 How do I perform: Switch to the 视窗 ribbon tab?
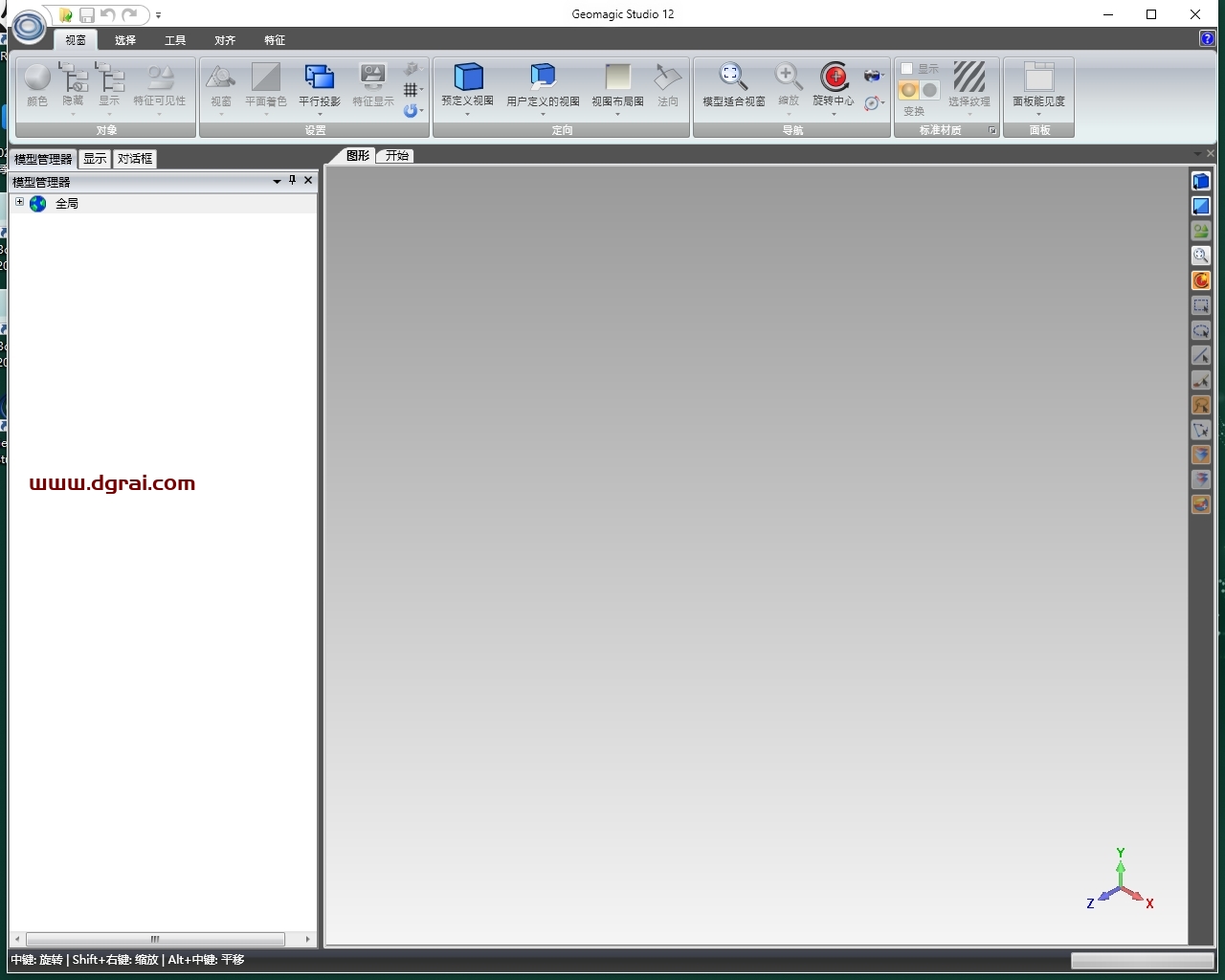pos(76,40)
